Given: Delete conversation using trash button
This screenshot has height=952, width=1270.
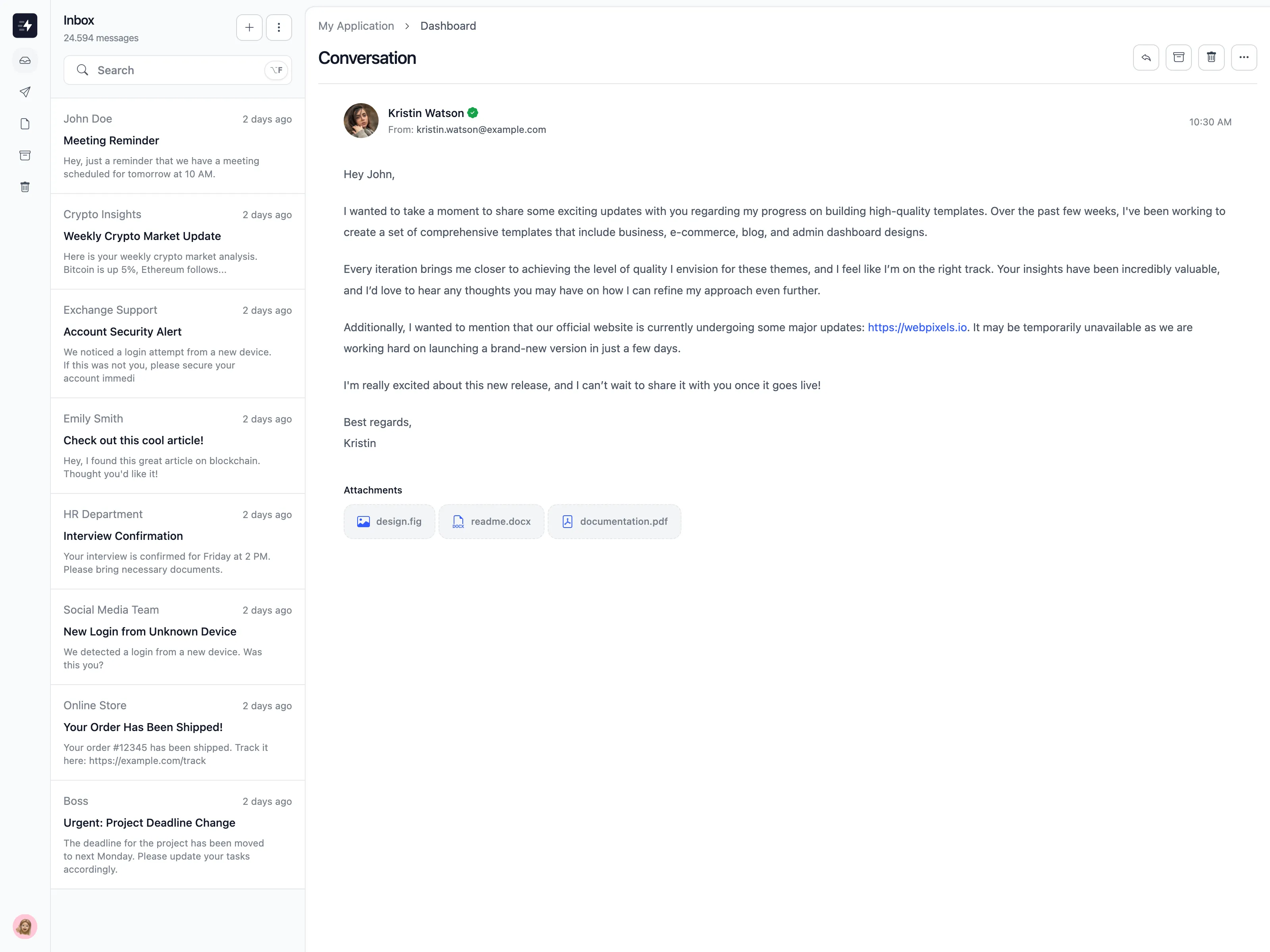Looking at the screenshot, I should [x=1211, y=58].
